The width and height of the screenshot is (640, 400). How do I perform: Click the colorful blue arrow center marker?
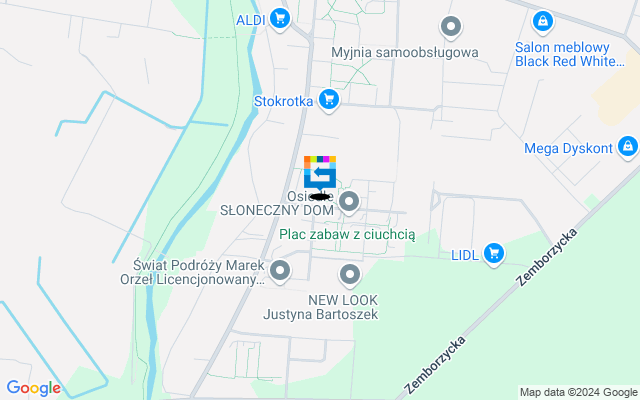click(x=320, y=174)
